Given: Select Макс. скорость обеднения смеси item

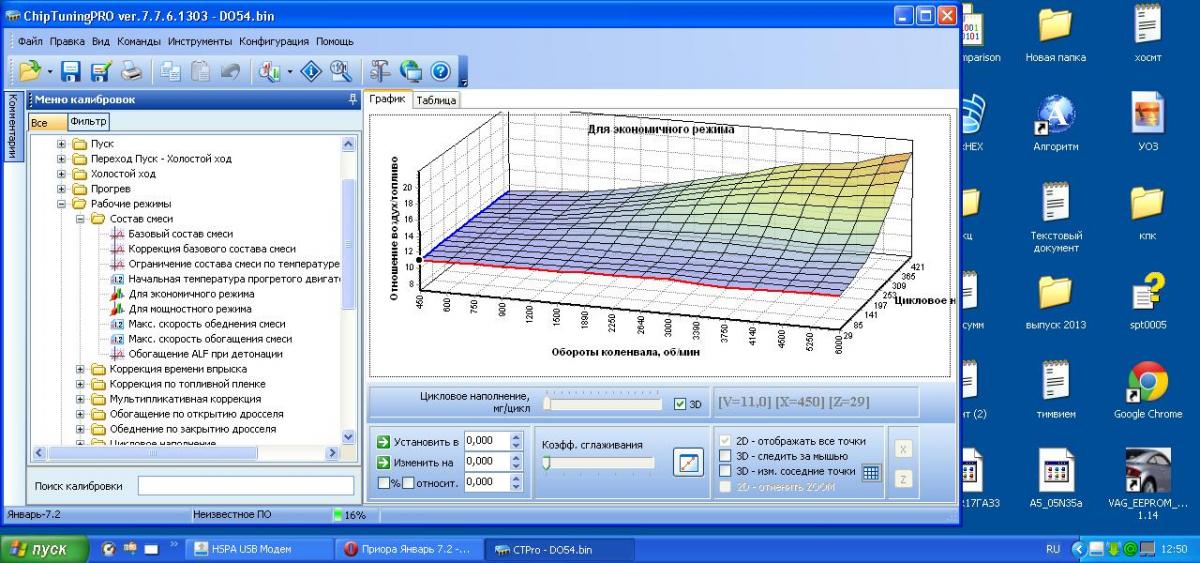Looking at the screenshot, I should pyautogui.click(x=206, y=324).
